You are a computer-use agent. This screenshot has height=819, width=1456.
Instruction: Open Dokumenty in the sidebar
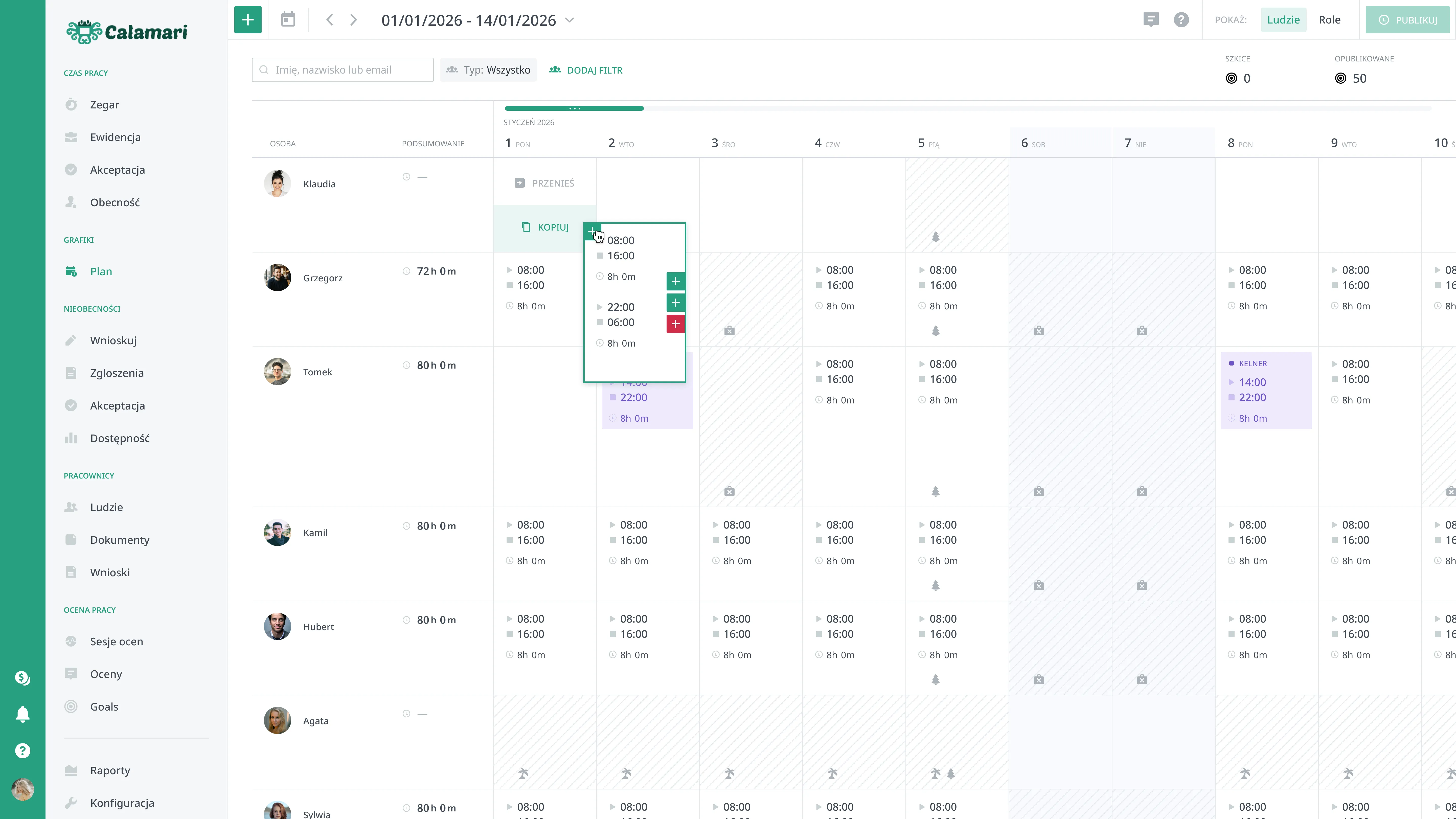point(120,540)
